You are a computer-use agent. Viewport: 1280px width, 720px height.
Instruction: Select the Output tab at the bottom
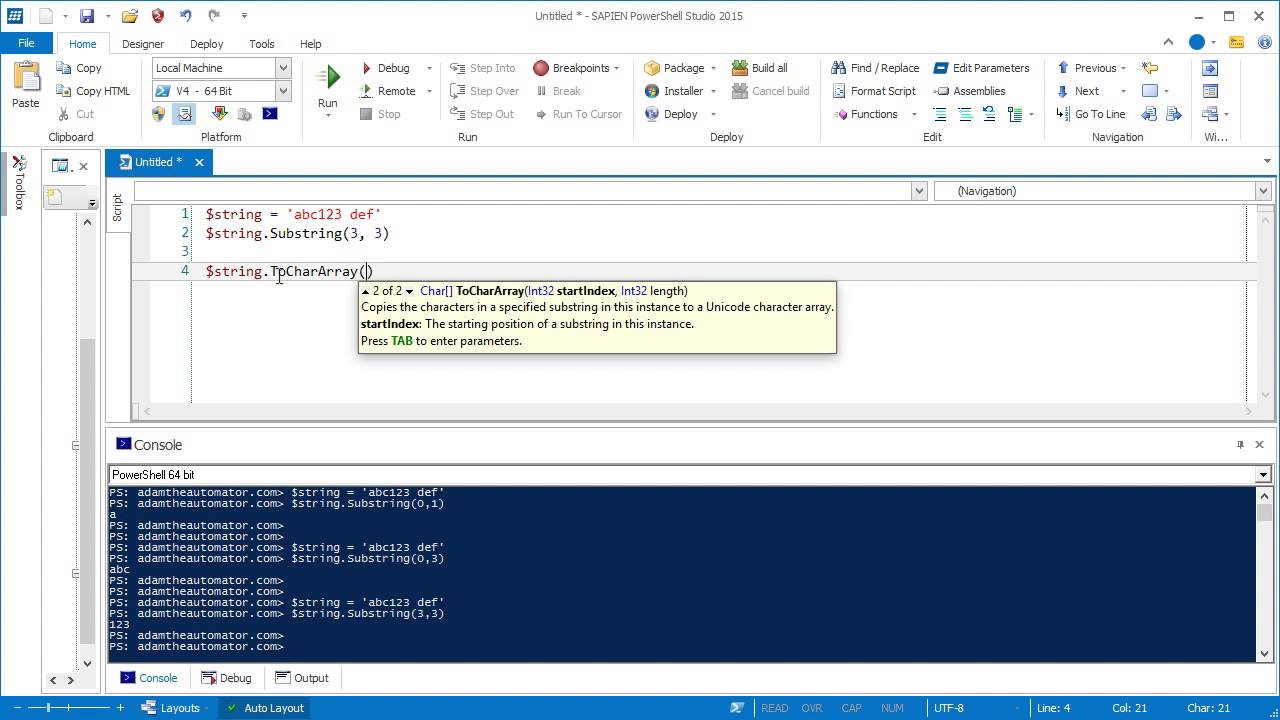(301, 678)
